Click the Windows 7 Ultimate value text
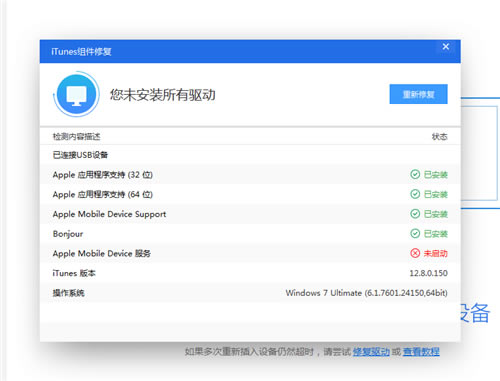The height and width of the screenshot is (381, 500). pyautogui.click(x=366, y=293)
